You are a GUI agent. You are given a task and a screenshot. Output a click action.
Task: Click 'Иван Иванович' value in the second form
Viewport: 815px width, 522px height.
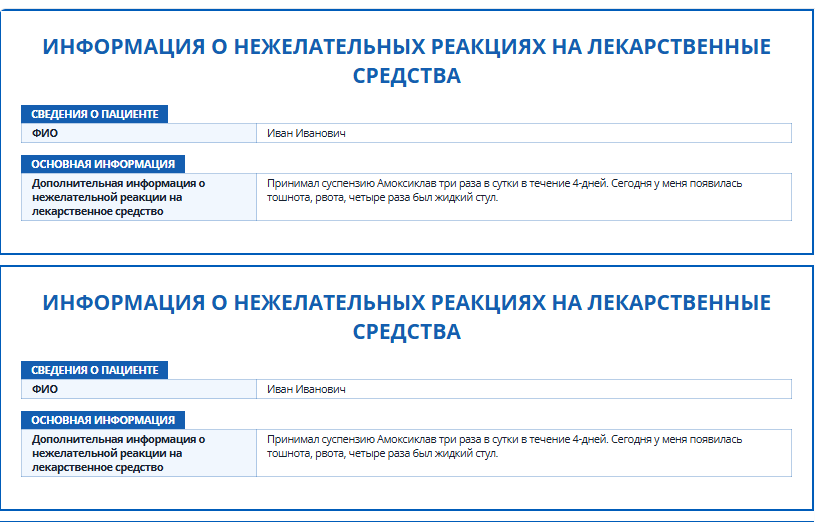306,389
